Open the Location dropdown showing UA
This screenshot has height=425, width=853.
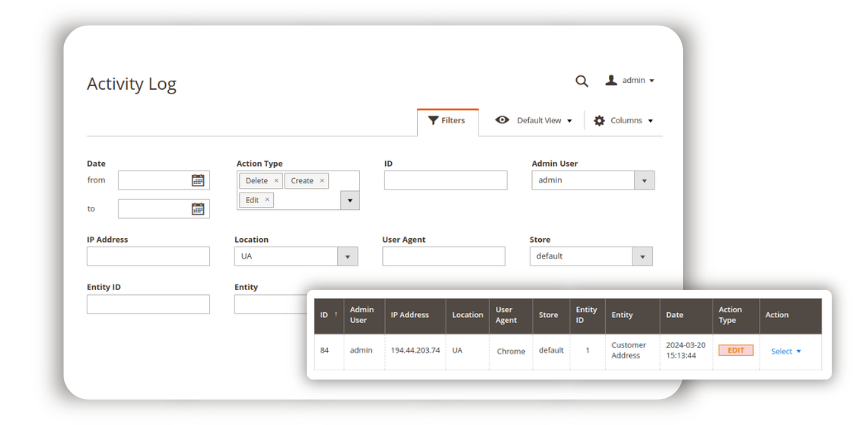(296, 256)
